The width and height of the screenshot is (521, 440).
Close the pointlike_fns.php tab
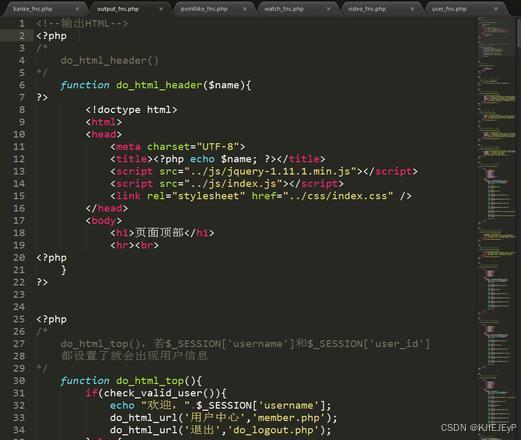point(245,9)
